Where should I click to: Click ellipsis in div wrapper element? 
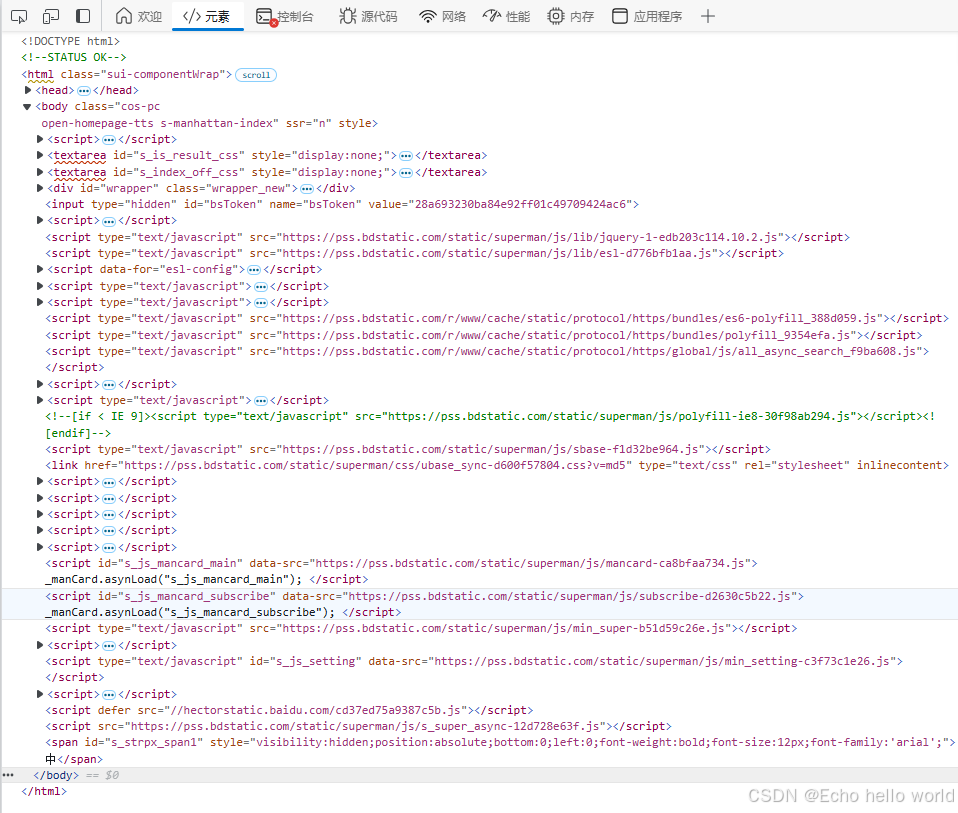(307, 189)
